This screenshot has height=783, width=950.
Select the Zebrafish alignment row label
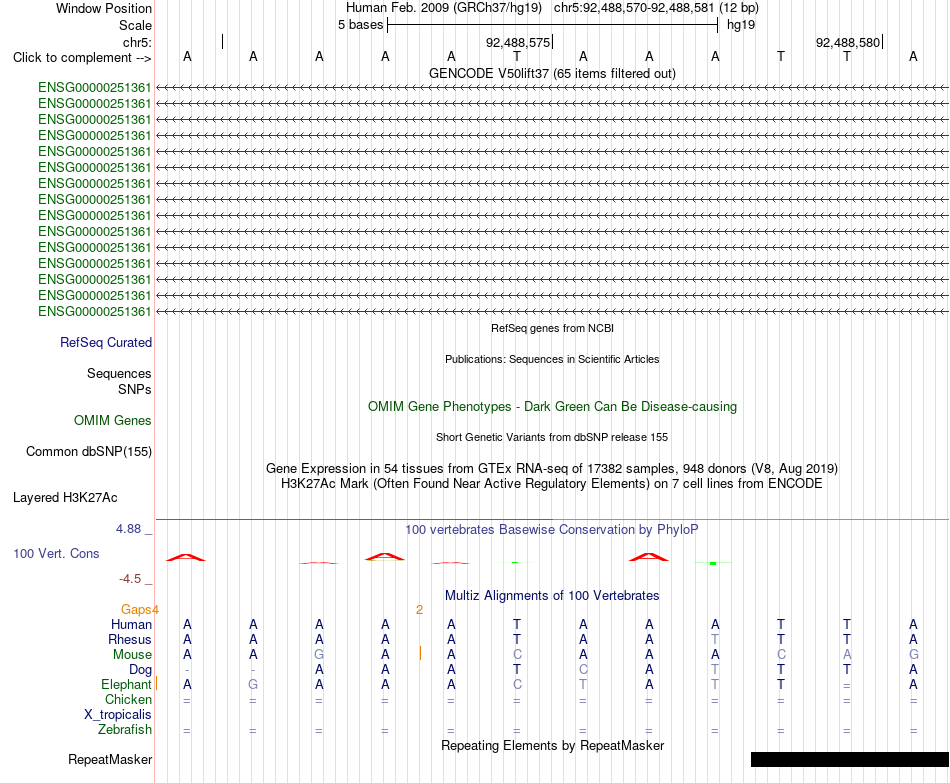click(125, 729)
